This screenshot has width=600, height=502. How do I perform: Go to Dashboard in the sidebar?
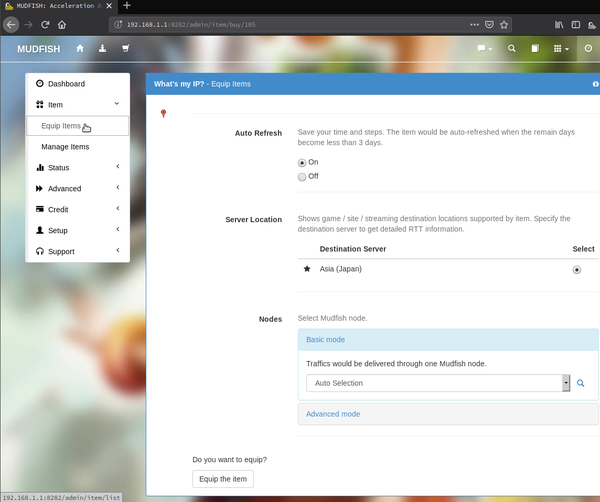pyautogui.click(x=66, y=84)
